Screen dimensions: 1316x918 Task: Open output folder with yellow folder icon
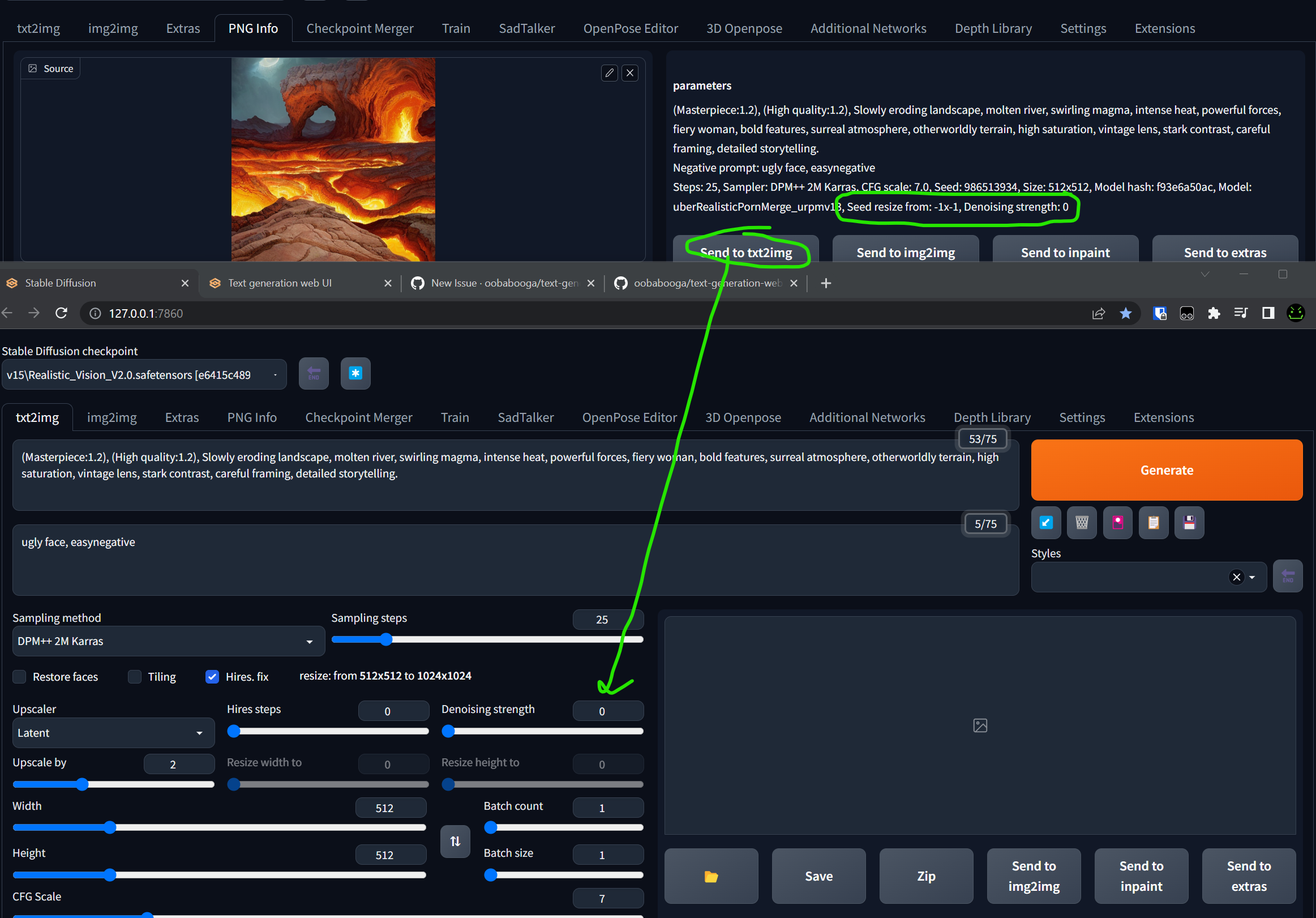coord(711,876)
